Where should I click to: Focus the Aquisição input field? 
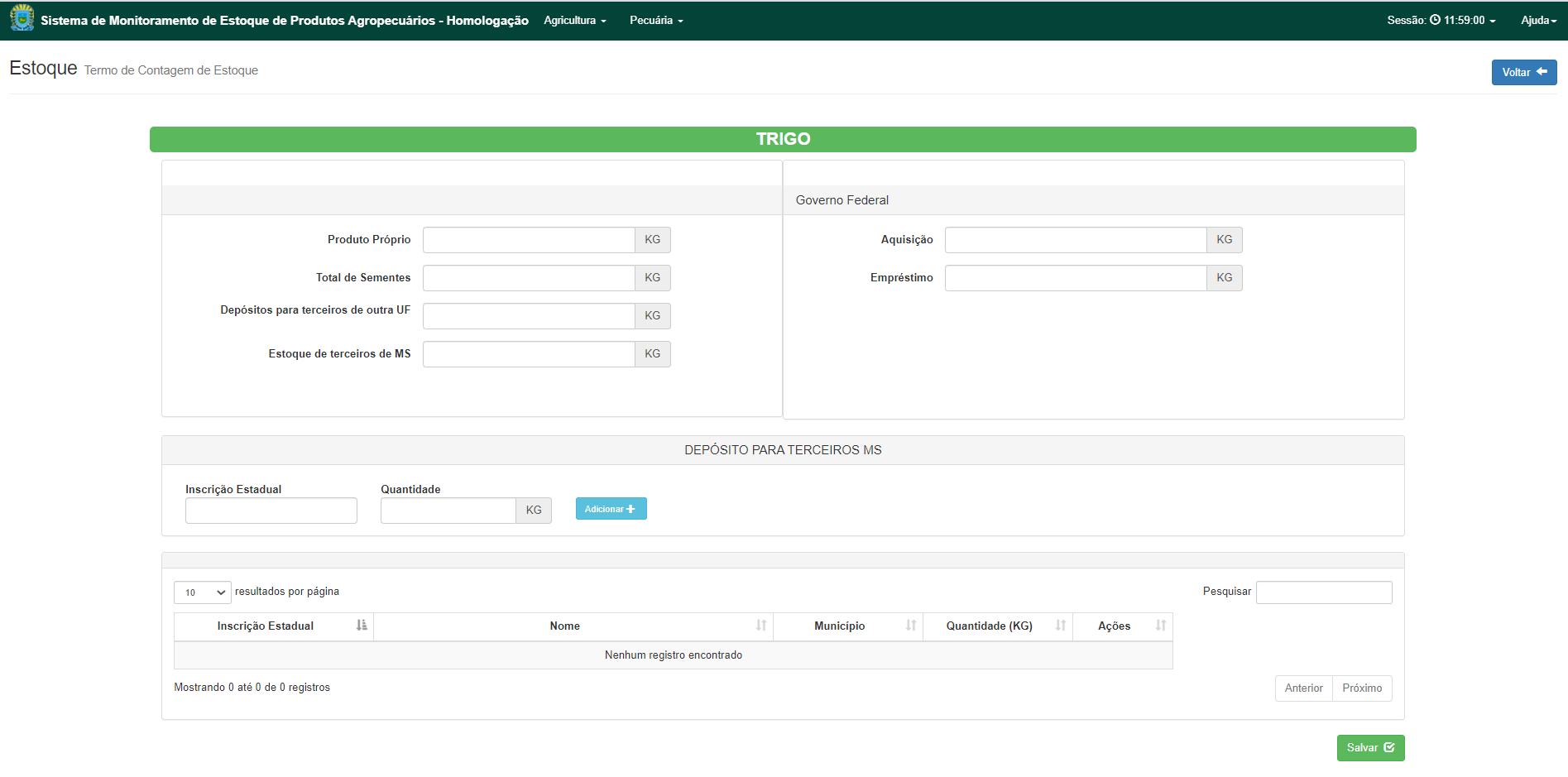(1076, 240)
